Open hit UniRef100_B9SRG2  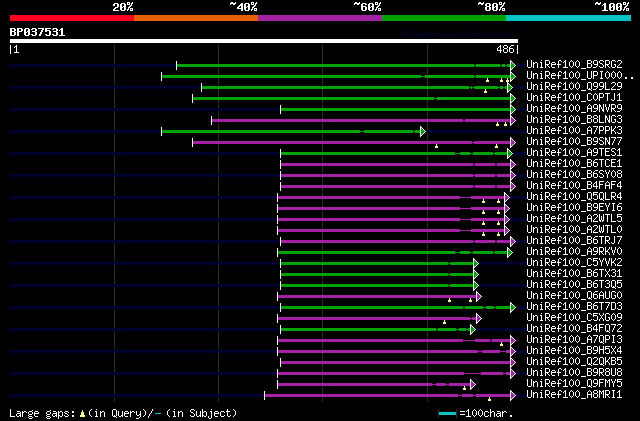pyautogui.click(x=574, y=65)
